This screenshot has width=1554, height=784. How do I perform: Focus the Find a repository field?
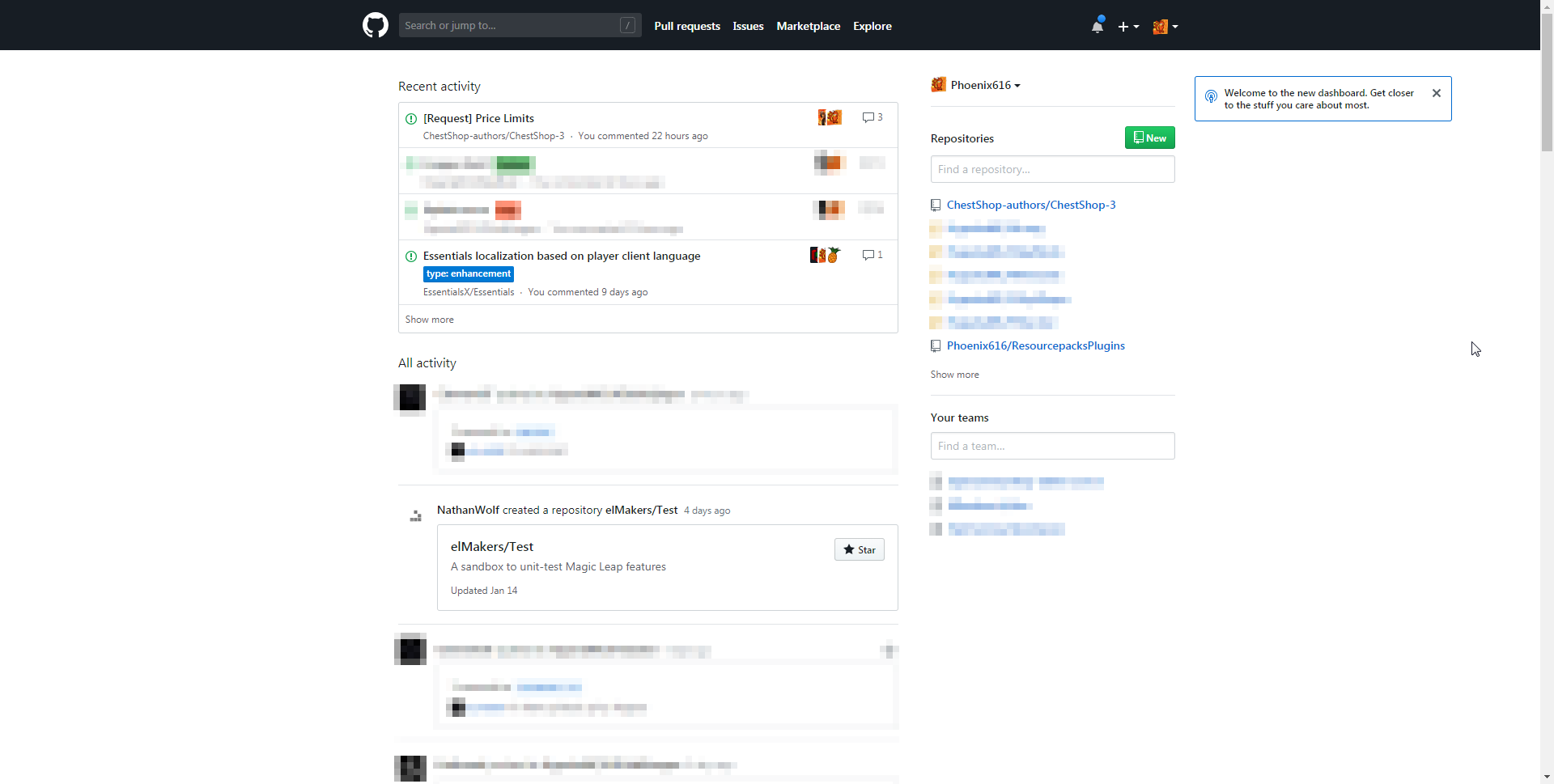point(1052,169)
